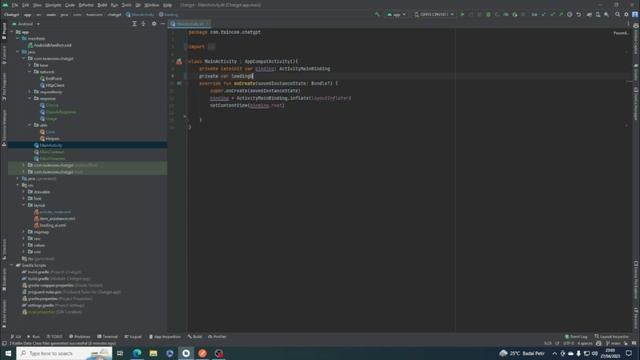This screenshot has height=360, width=640.
Task: Open AndroidManifest.xml in project tree
Action: click(49, 45)
